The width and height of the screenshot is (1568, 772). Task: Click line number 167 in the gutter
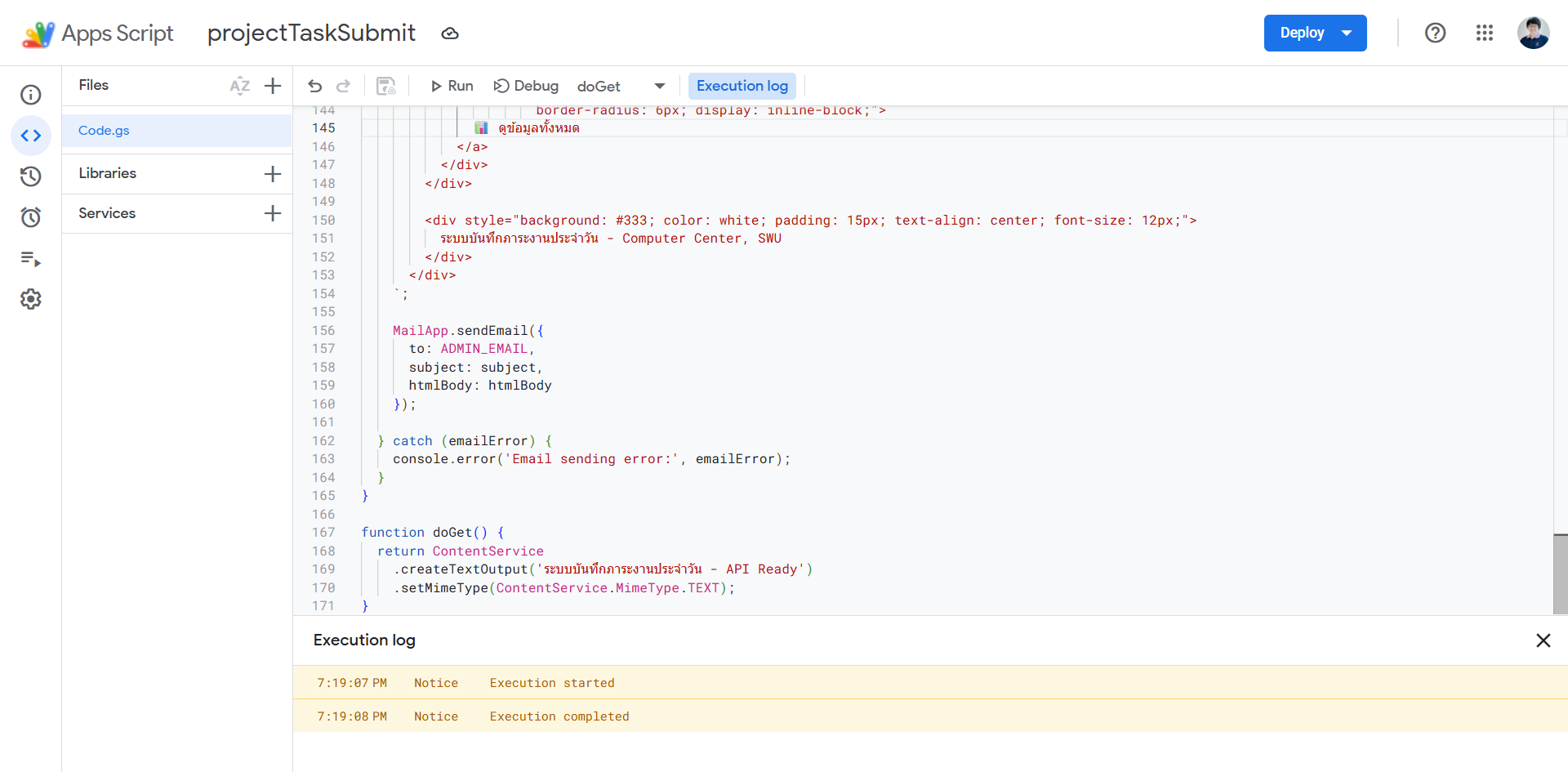(323, 533)
